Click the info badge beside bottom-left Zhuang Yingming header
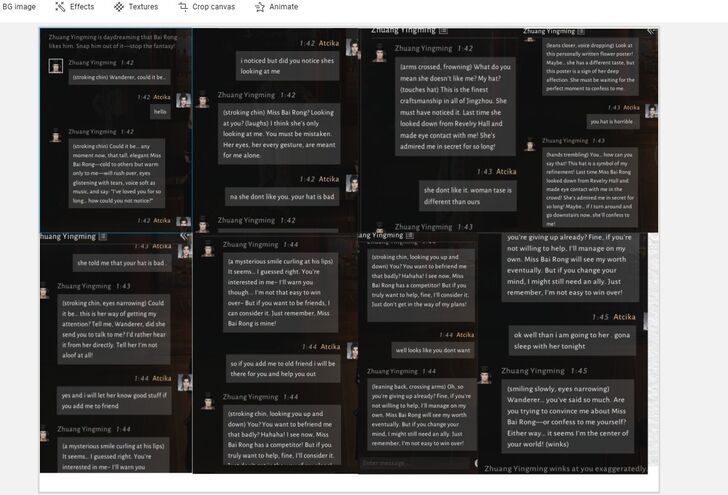The height and width of the screenshot is (495, 728). 103,237
